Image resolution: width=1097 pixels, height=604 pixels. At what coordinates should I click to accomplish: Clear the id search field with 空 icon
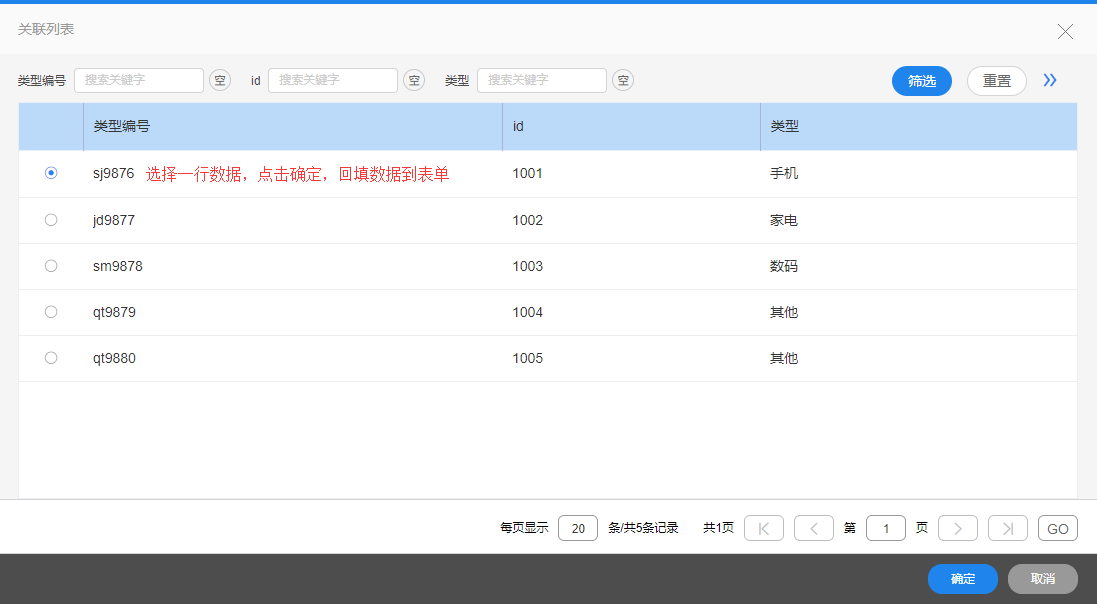414,80
